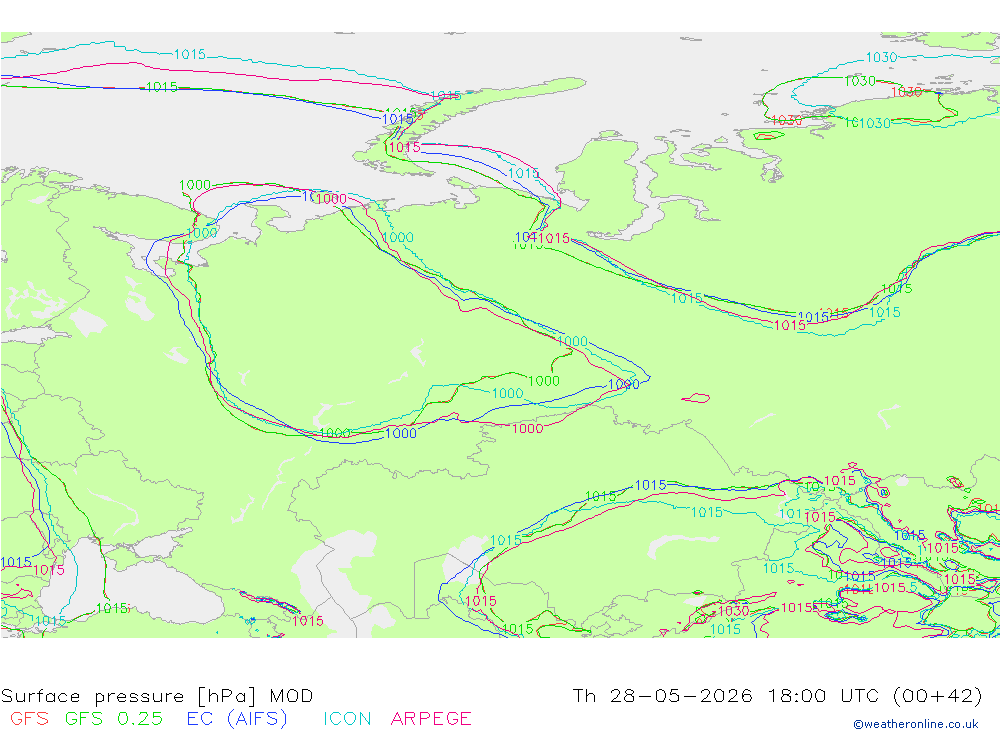Viewport: 1000px width, 733px height.
Task: Click the 'Th 28-05-2026 18:00 UTC (00+42)' timestamp
Action: coord(777,695)
